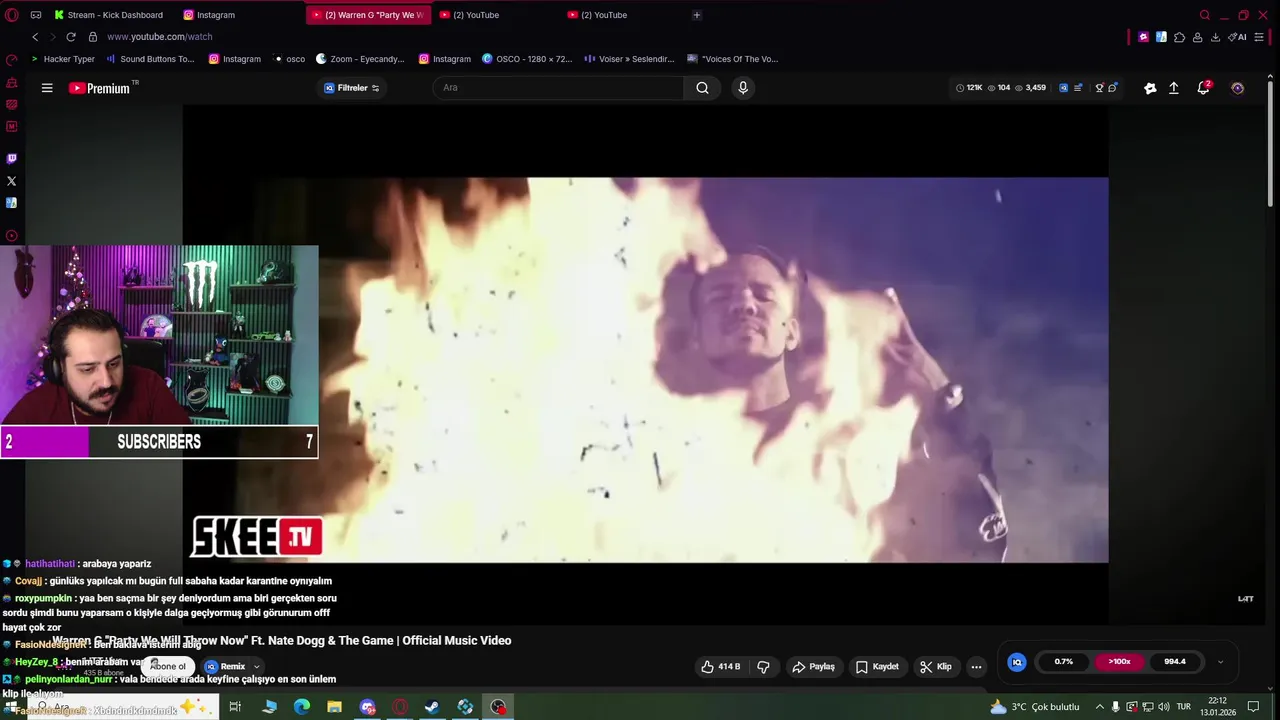Screen dimensions: 1280x720
Task: Open the Hacker Typer bookmark
Action: click(x=62, y=59)
